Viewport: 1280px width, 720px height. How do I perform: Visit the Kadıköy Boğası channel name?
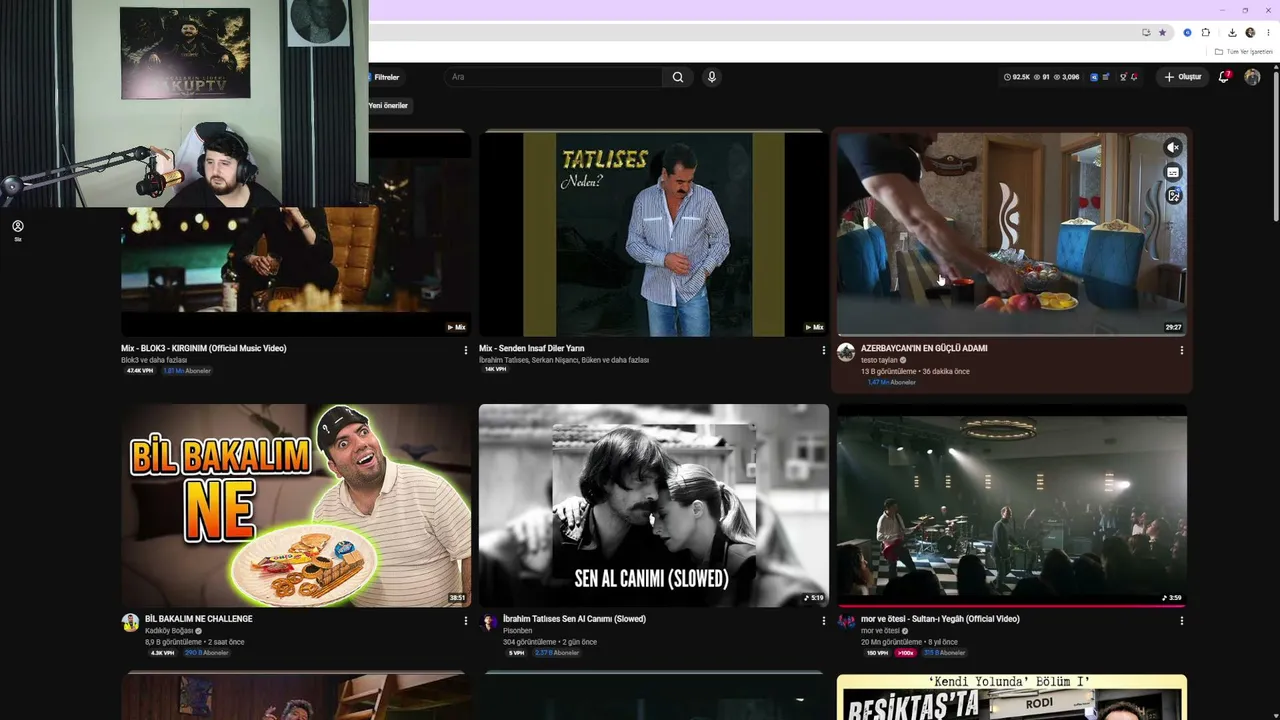point(169,631)
